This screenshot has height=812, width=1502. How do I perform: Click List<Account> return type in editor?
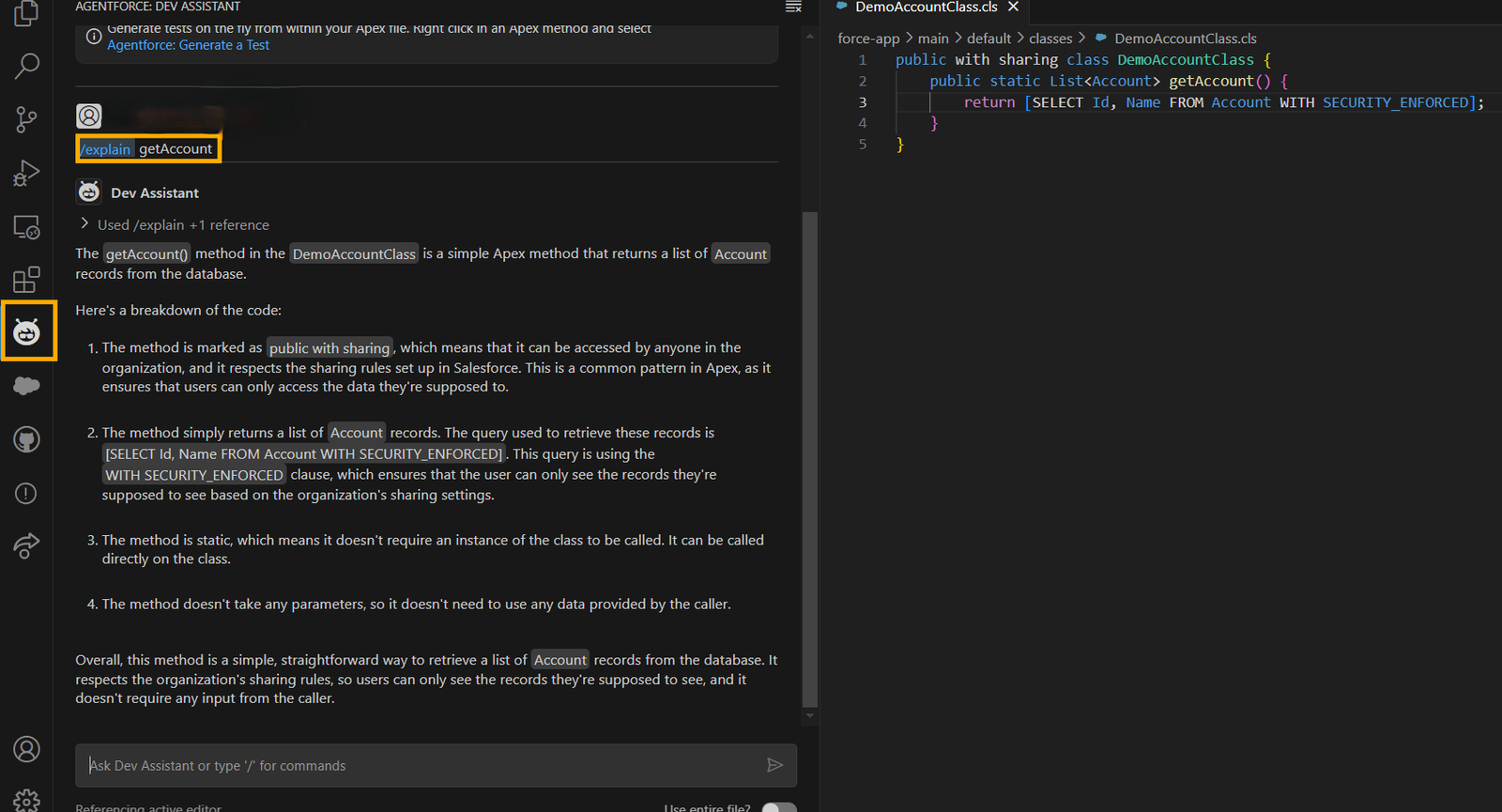point(1105,81)
